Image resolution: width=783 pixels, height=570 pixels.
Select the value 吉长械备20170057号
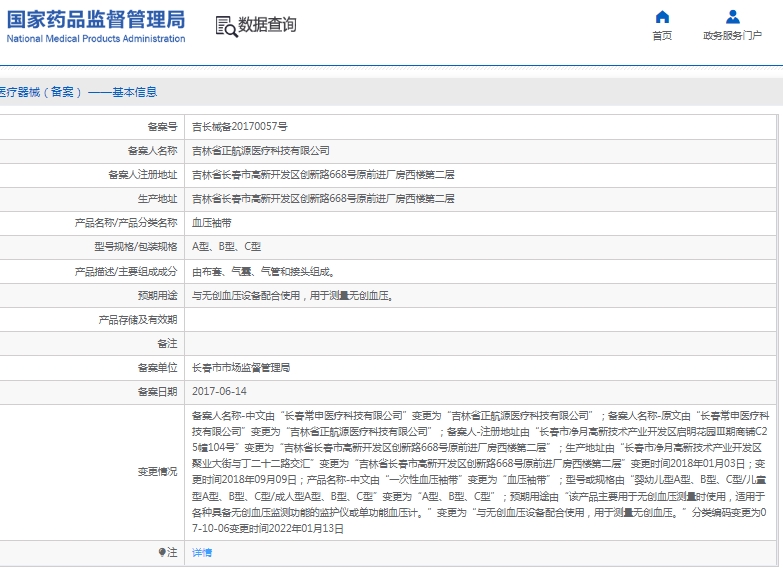pos(240,126)
